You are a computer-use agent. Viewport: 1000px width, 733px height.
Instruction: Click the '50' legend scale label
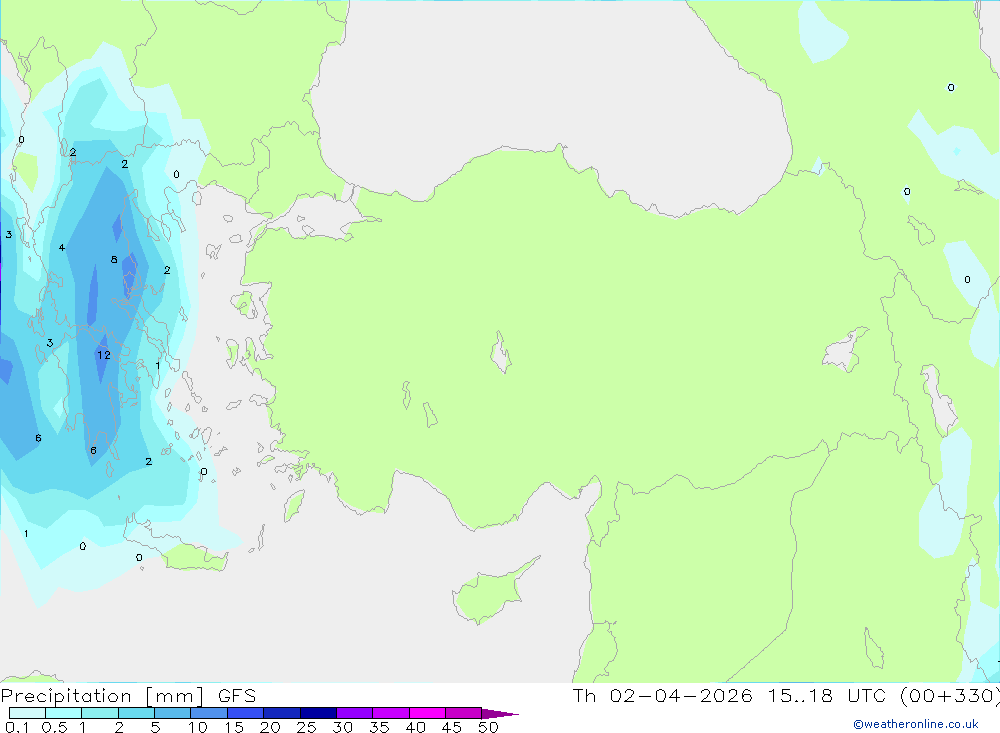tap(488, 727)
